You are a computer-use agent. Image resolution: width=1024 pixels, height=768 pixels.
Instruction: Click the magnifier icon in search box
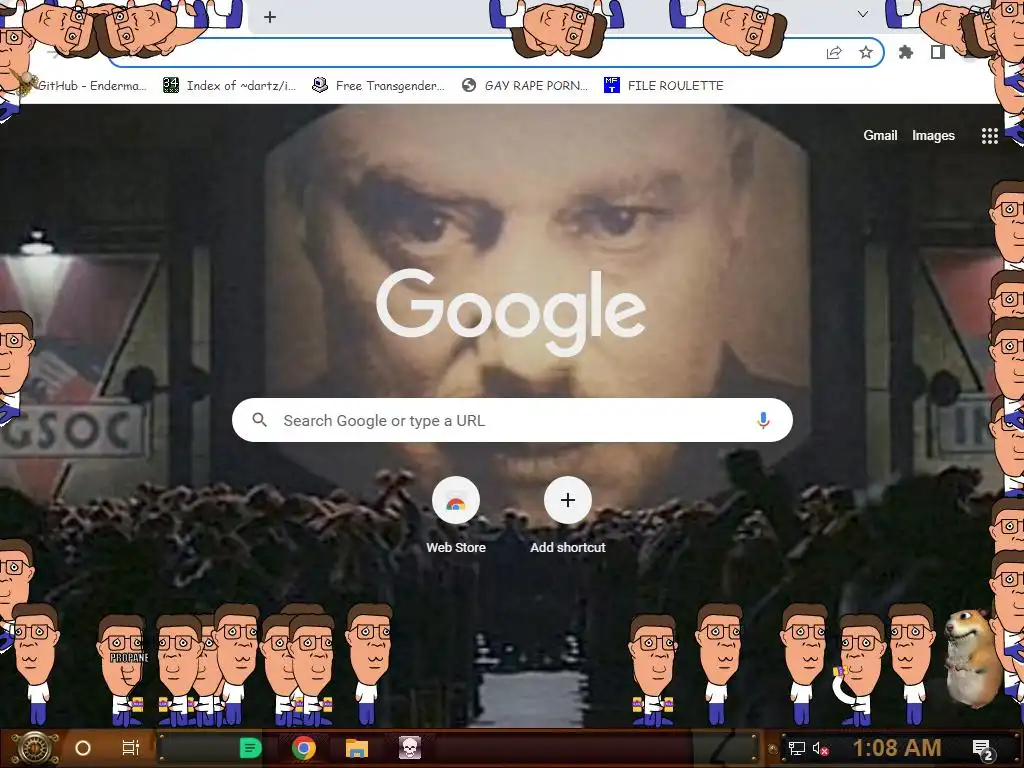pos(259,420)
